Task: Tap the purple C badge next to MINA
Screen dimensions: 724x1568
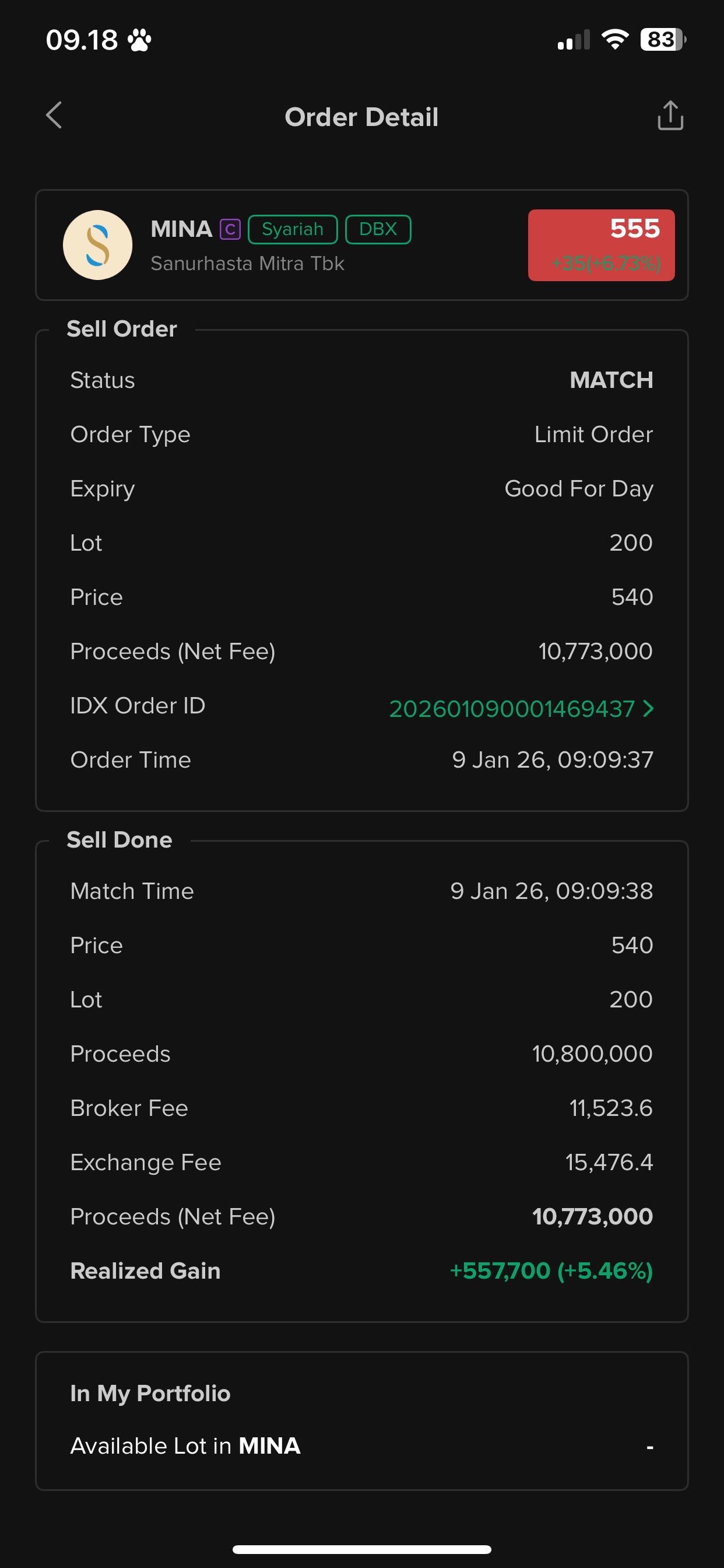Action: [x=230, y=229]
